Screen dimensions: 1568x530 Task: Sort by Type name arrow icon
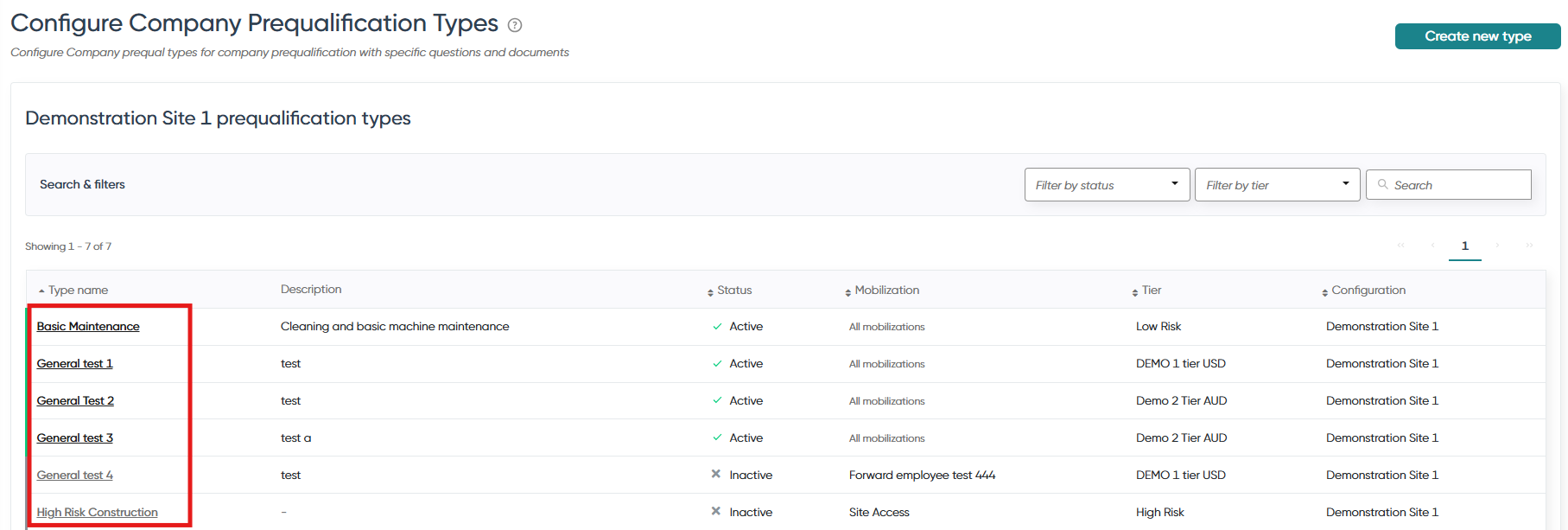click(x=41, y=291)
